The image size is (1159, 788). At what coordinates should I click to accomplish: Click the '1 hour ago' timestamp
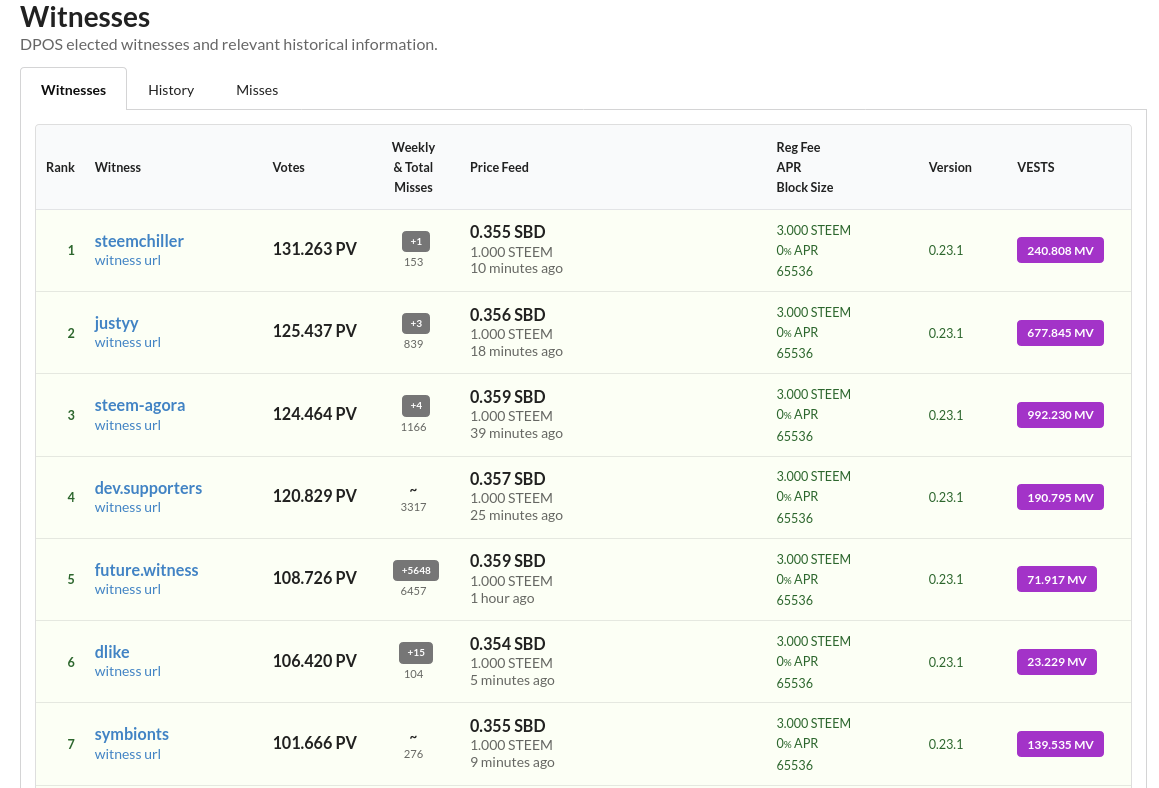502,598
